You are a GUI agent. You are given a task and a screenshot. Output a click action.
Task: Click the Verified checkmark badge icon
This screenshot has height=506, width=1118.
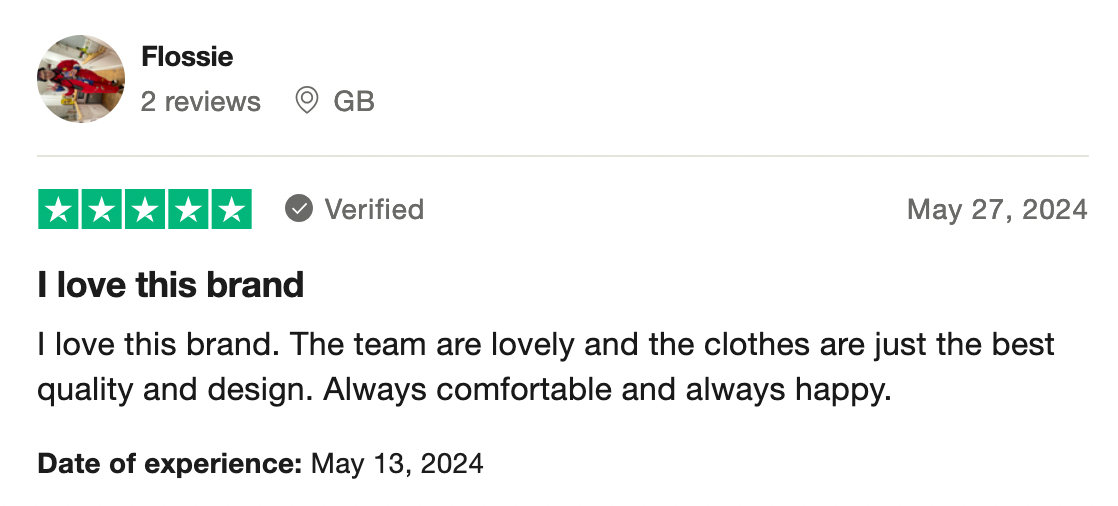298,209
